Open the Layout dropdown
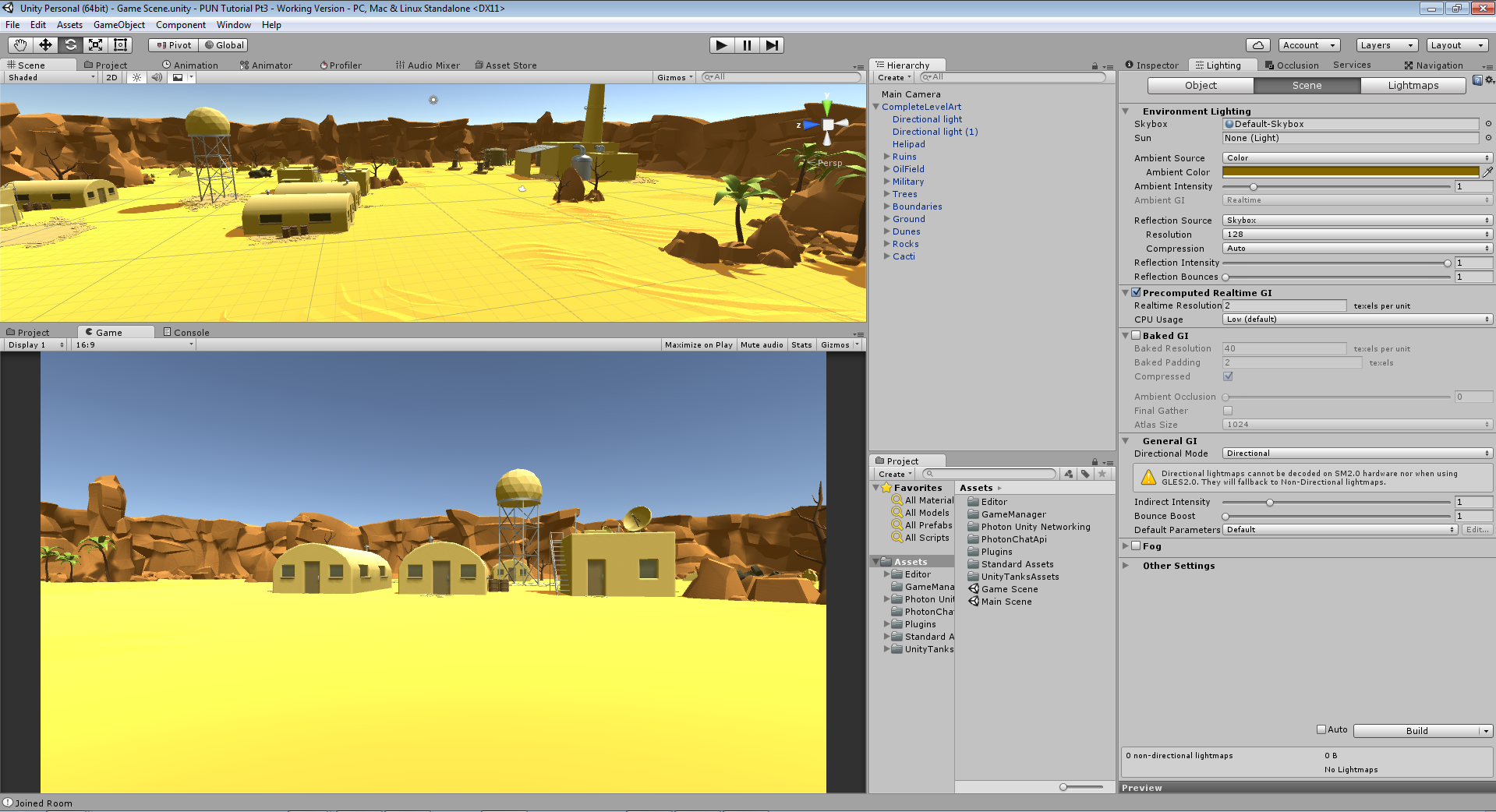Screen dimensions: 1496x812 click(1457, 45)
